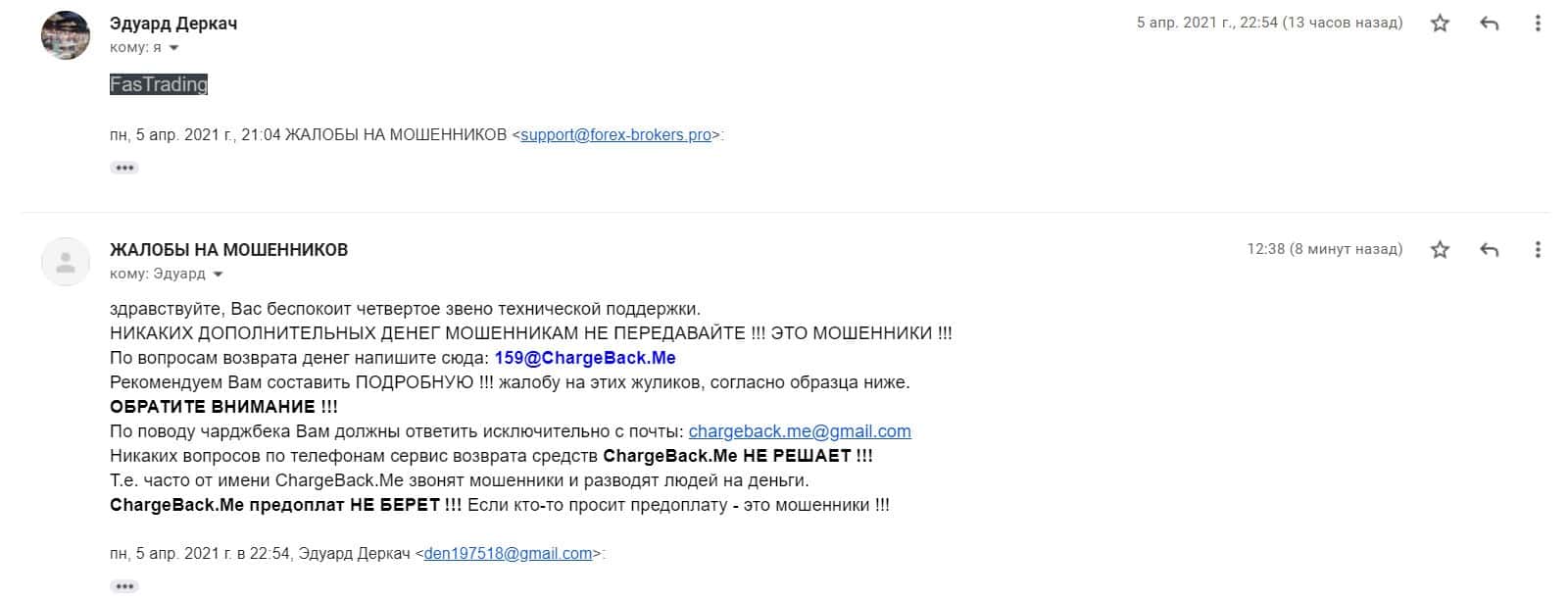The image size is (1568, 601).
Task: Show trimmed quoted text in second email
Action: (x=124, y=586)
